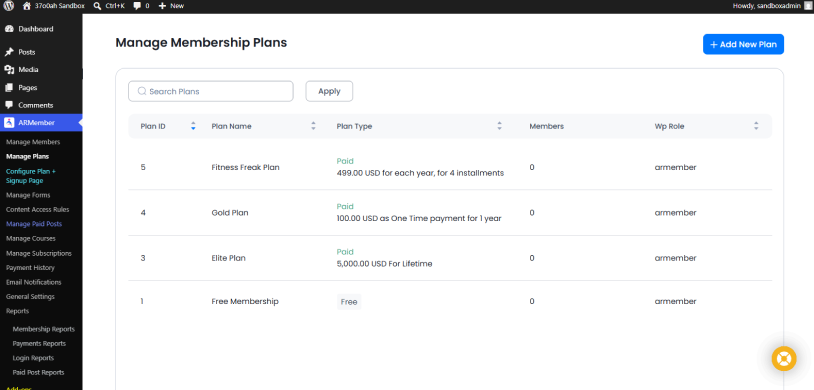Sort by Wp Role arrows
Image resolution: width=814 pixels, height=390 pixels.
(756, 126)
